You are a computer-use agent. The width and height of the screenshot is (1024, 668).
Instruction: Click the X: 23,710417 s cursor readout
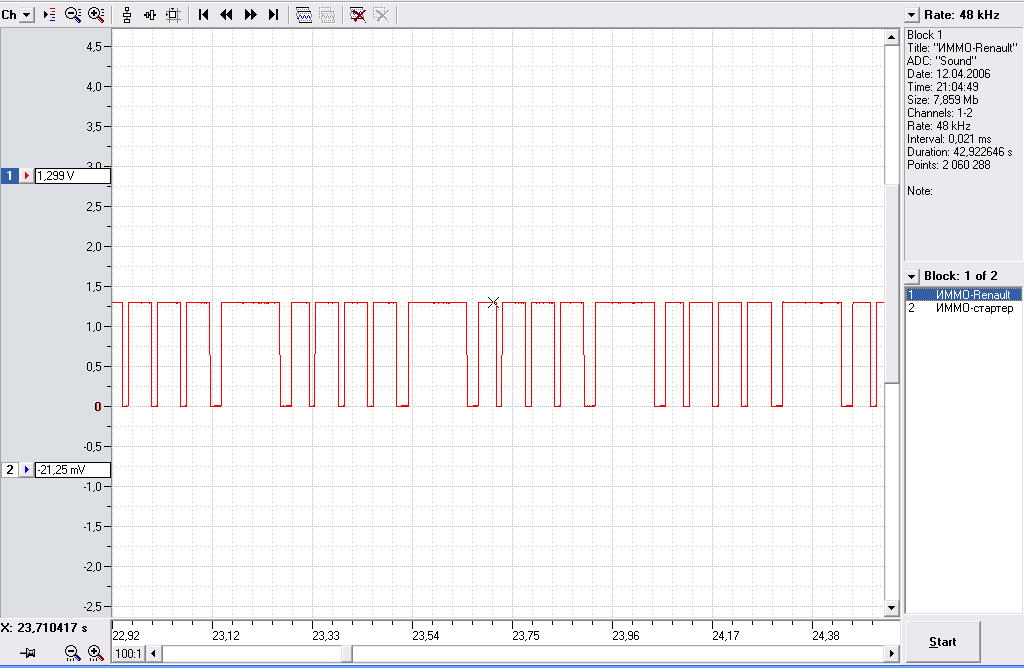click(x=44, y=628)
